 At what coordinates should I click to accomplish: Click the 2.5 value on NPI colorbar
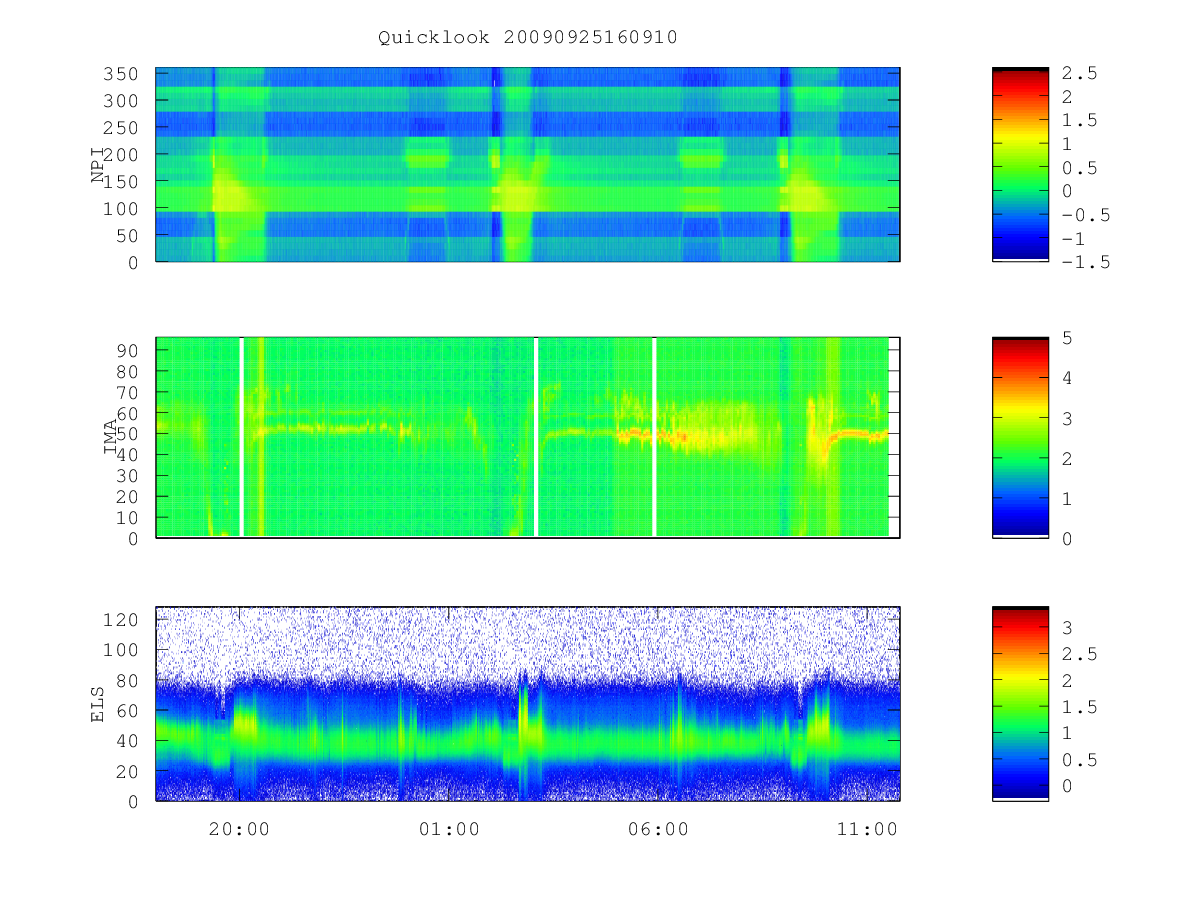click(1080, 74)
